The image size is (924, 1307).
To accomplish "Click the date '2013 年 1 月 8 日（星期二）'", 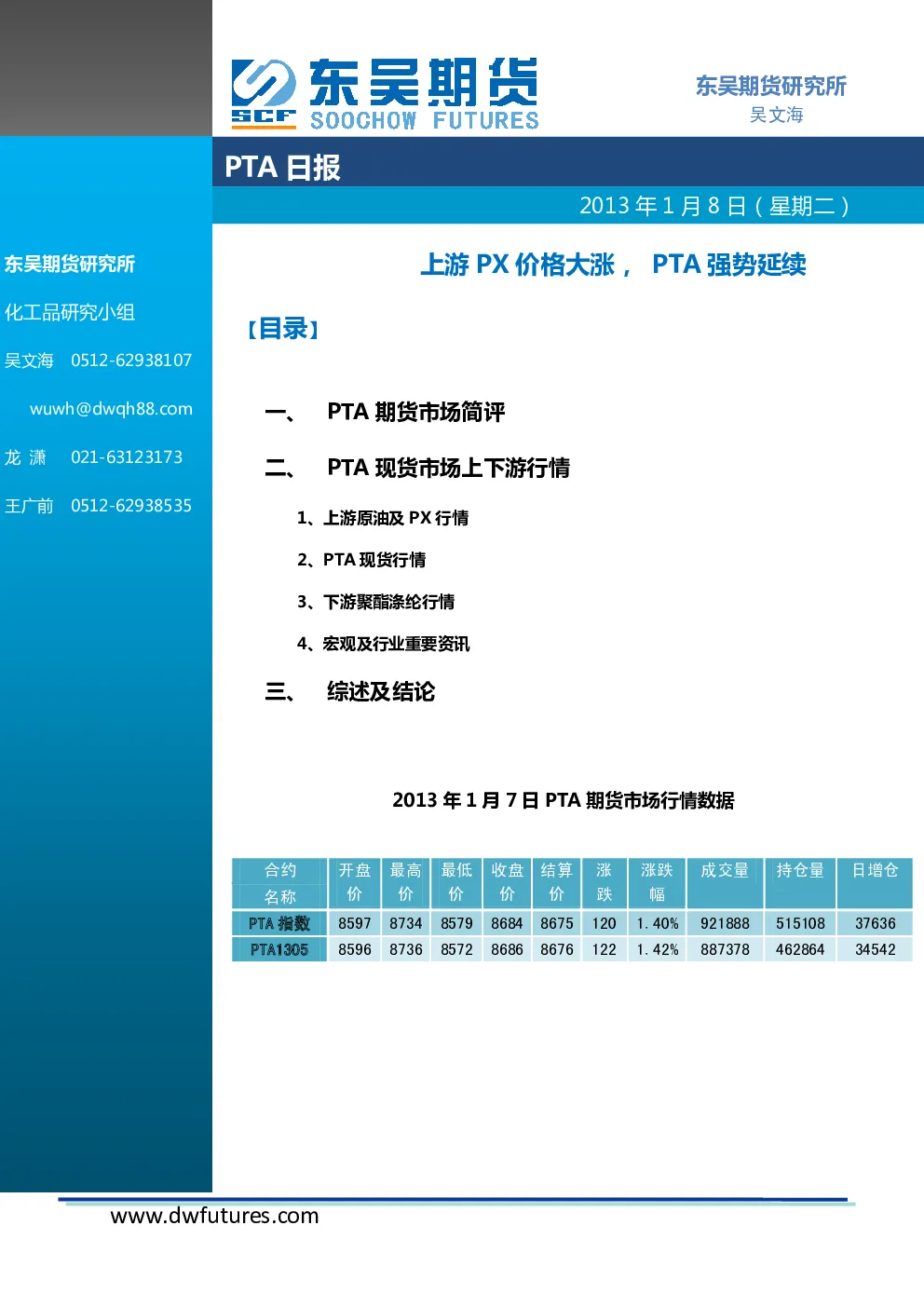I will click(x=714, y=206).
